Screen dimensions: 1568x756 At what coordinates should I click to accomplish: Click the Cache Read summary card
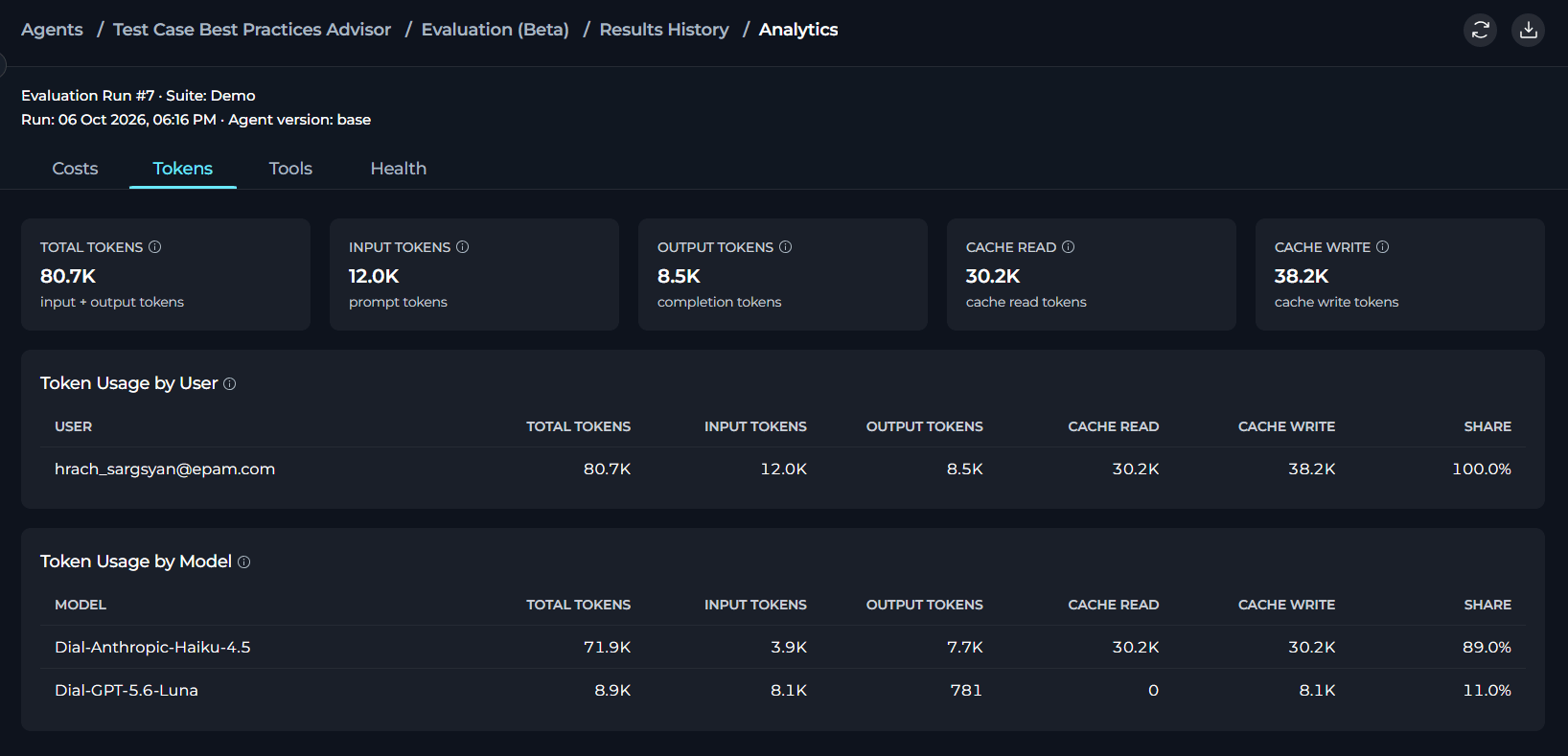[1092, 275]
